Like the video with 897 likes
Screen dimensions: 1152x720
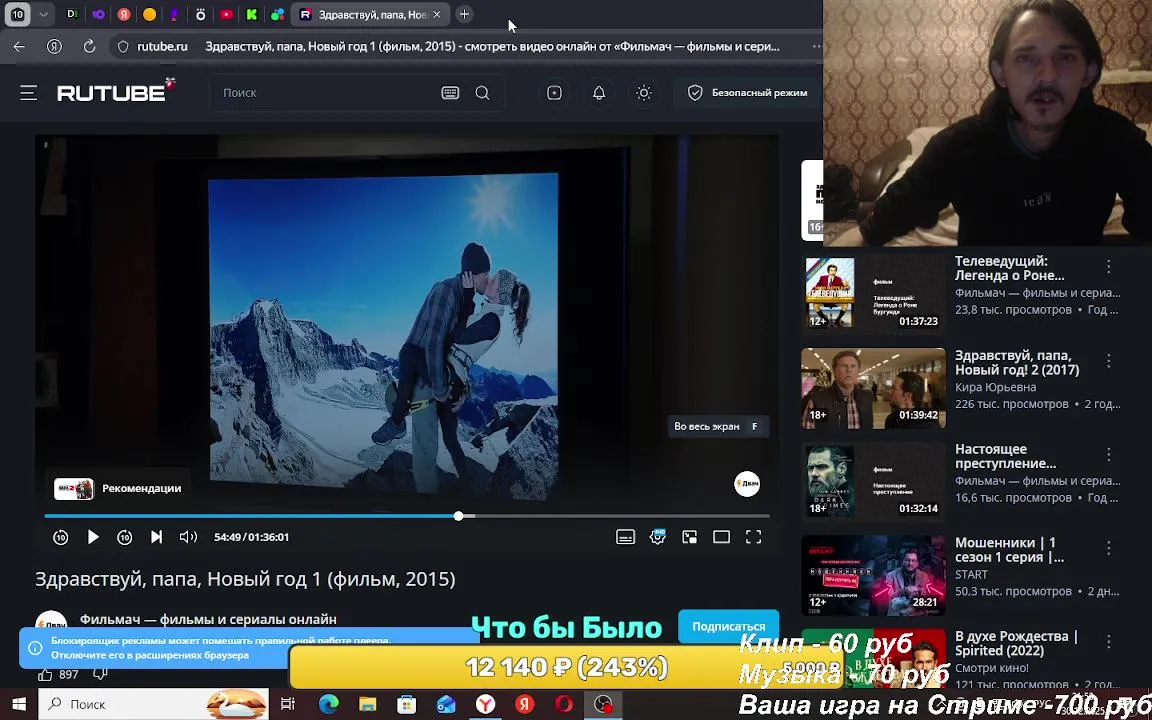58,674
